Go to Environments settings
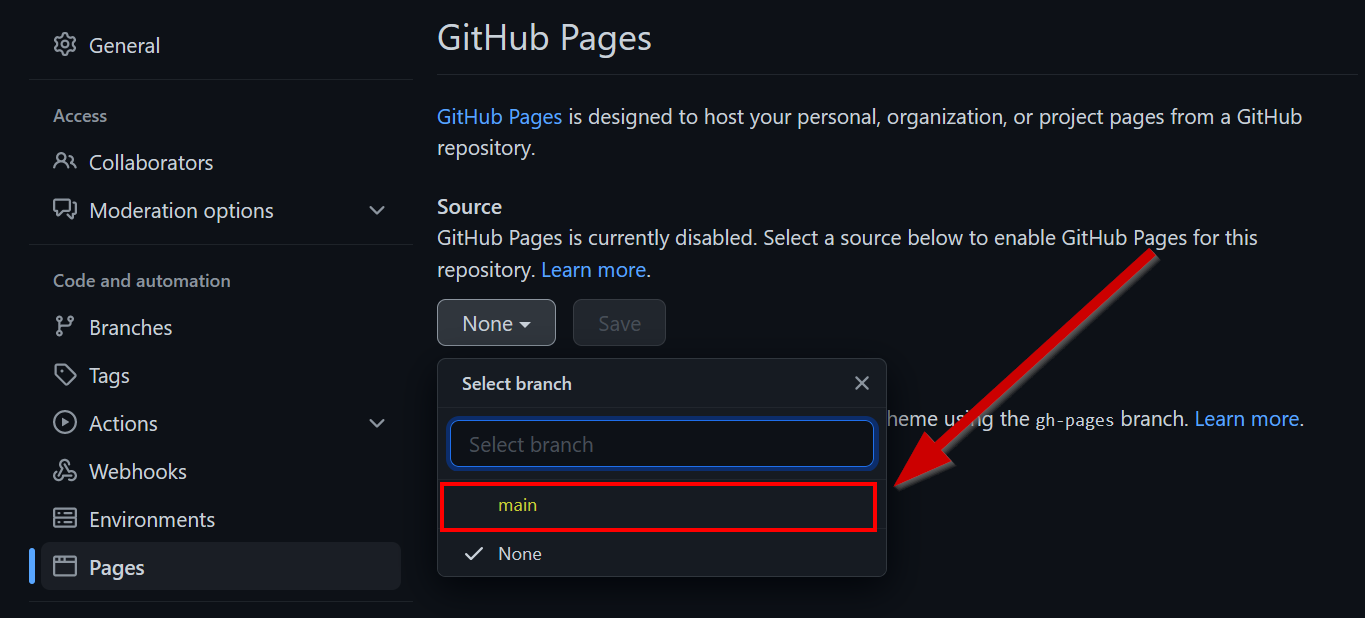 point(151,519)
